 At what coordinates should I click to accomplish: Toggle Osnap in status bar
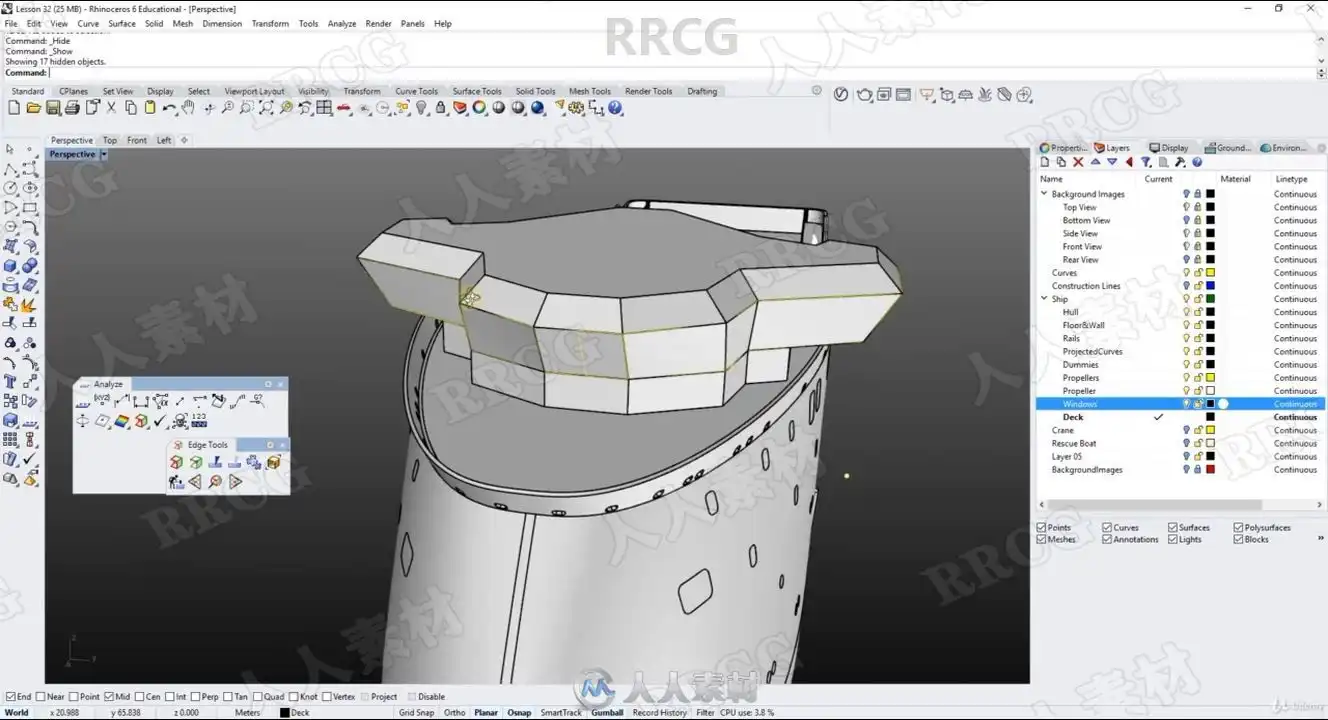coord(519,713)
